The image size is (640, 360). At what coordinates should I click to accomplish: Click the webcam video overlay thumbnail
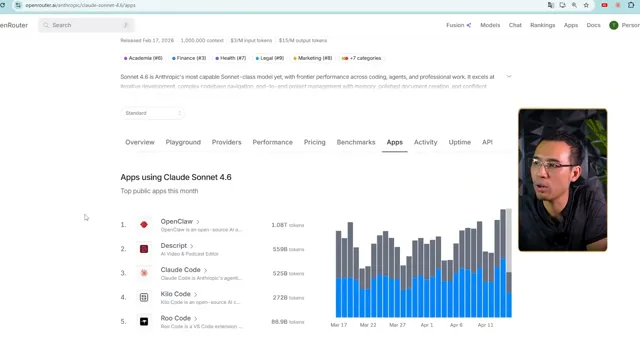point(562,180)
